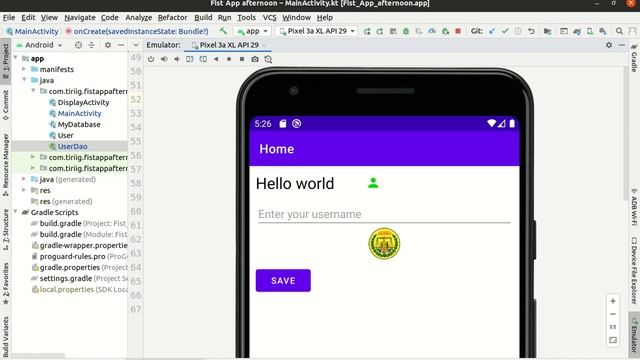Click the Emulator panel gear settings icon

[x=609, y=45]
